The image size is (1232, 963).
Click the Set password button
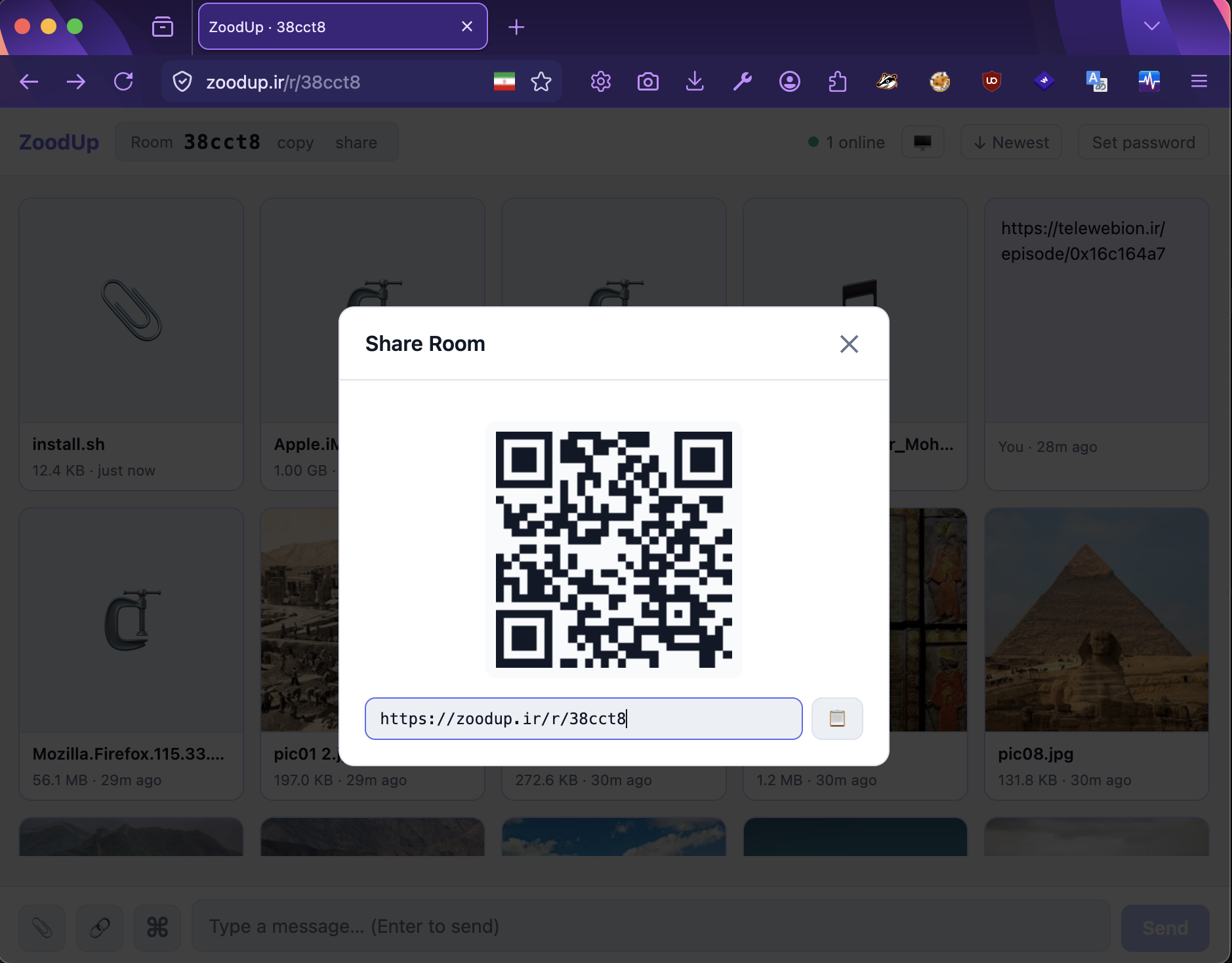click(1143, 142)
